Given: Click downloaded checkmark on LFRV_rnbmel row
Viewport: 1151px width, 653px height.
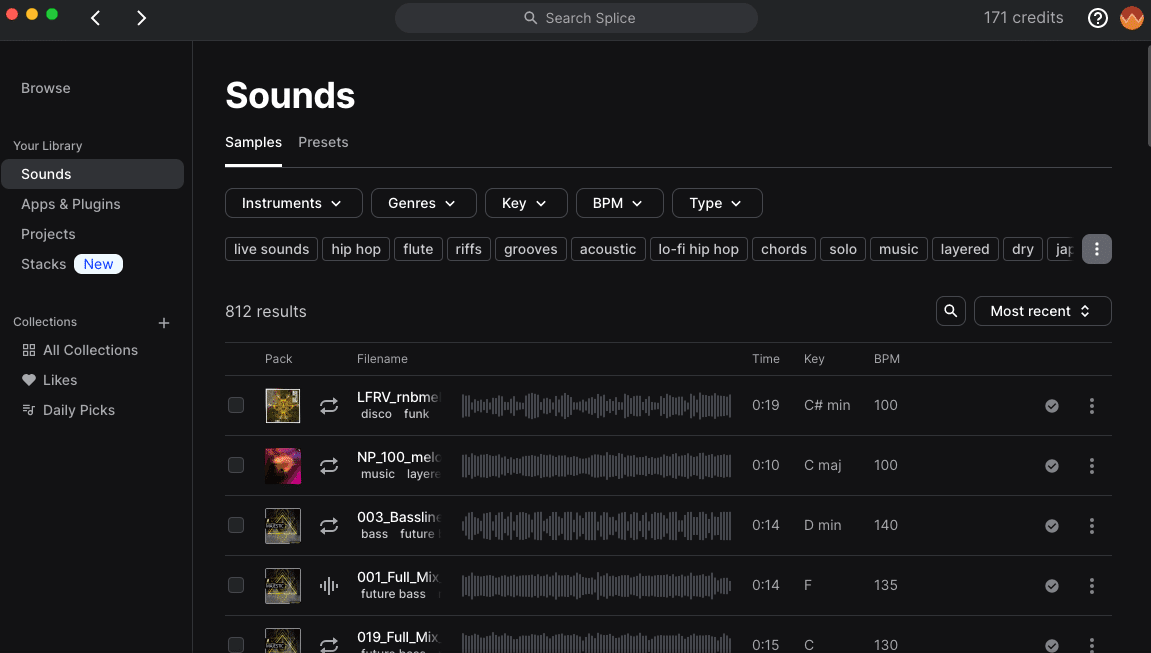Looking at the screenshot, I should coord(1052,406).
